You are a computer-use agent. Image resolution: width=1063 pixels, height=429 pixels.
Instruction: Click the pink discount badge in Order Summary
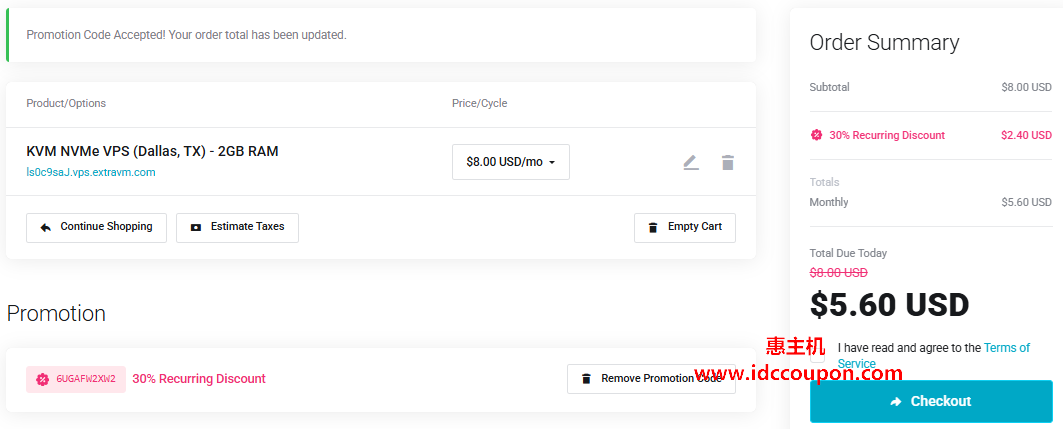coord(816,135)
